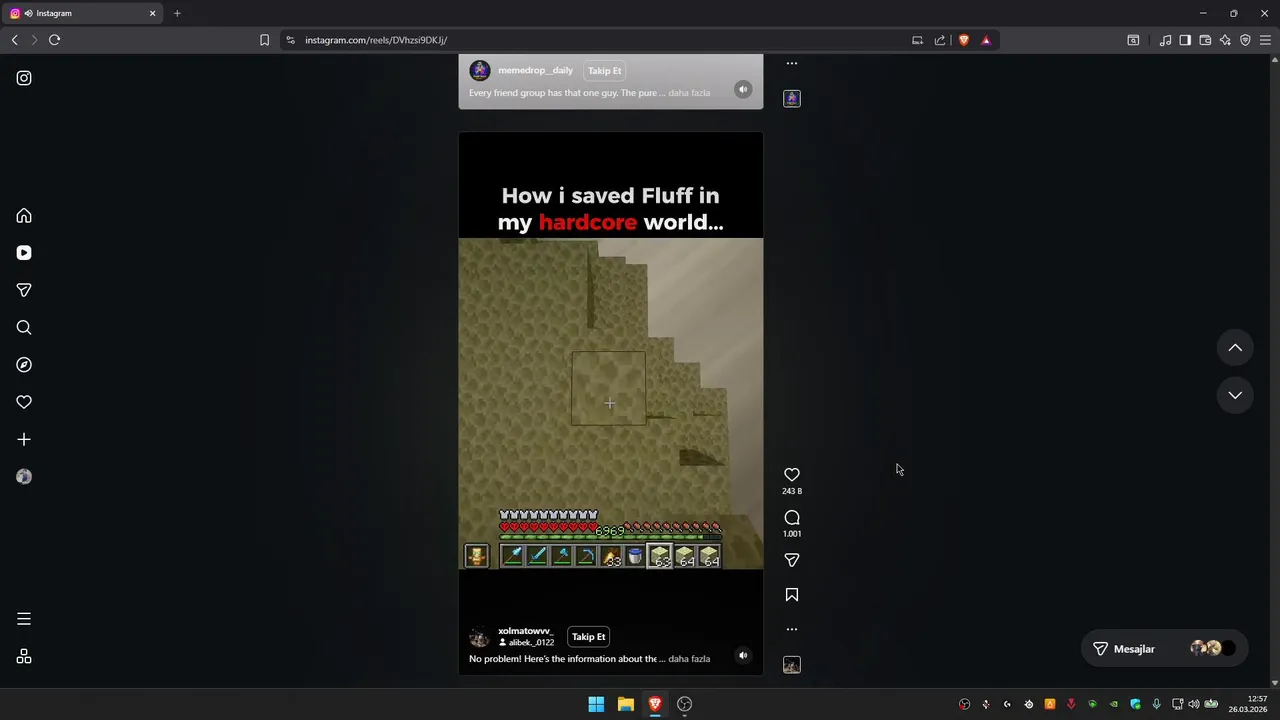Open memedrop_daily avatar picture

coord(480,71)
